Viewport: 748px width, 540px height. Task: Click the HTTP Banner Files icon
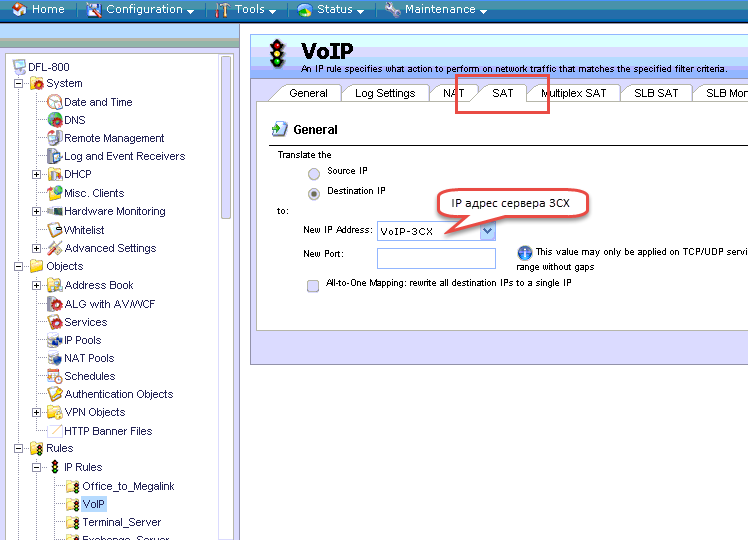pos(55,431)
